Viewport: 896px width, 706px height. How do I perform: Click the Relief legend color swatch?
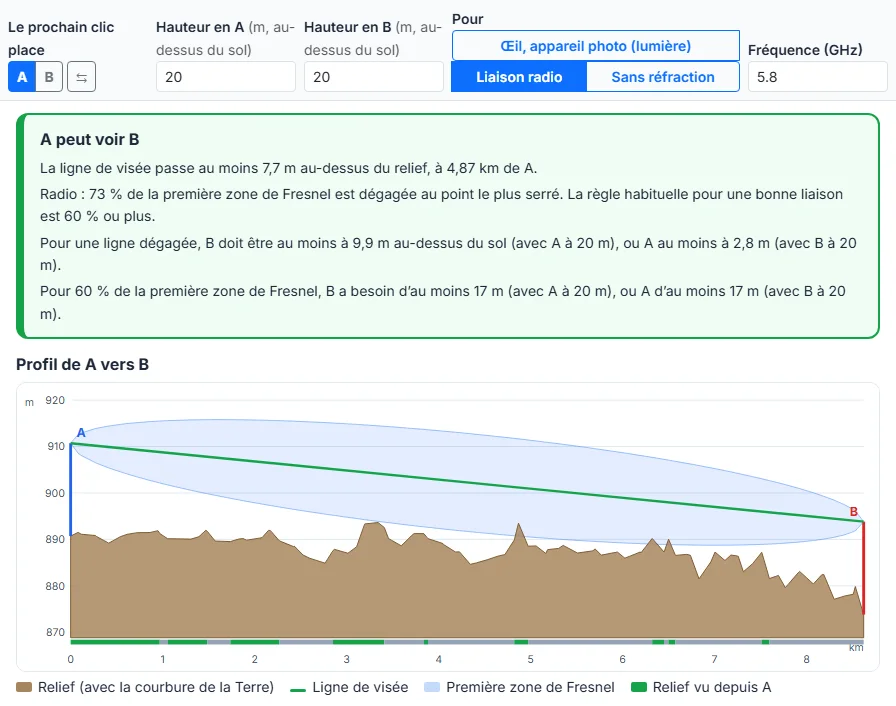click(x=24, y=687)
